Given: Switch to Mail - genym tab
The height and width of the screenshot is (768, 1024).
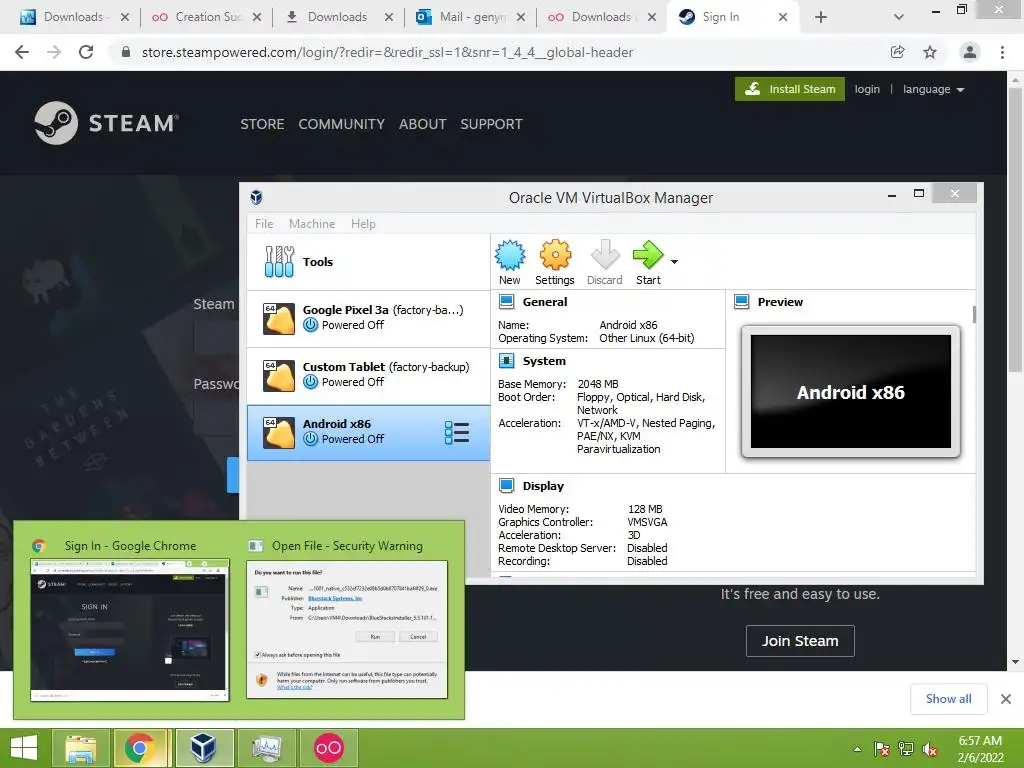Looking at the screenshot, I should pyautogui.click(x=470, y=17).
